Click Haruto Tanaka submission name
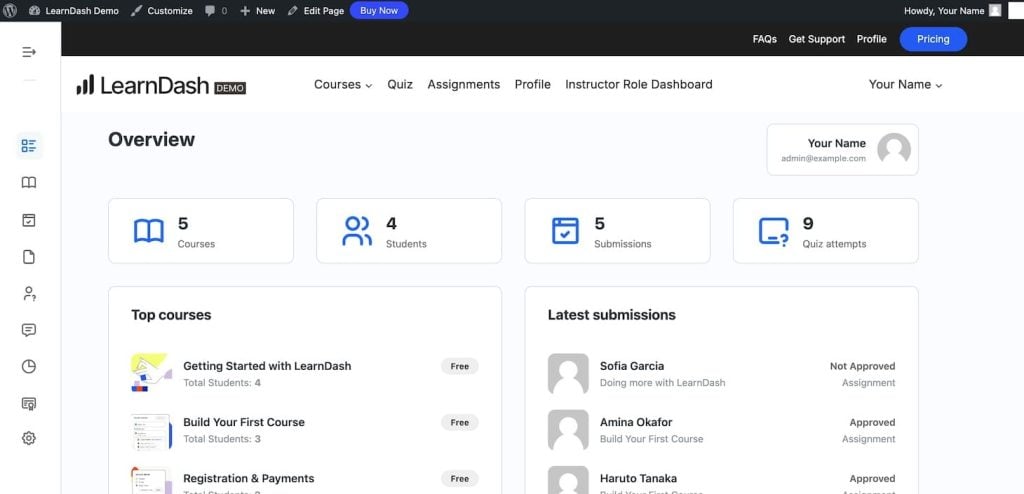The width and height of the screenshot is (1024, 494). [638, 478]
